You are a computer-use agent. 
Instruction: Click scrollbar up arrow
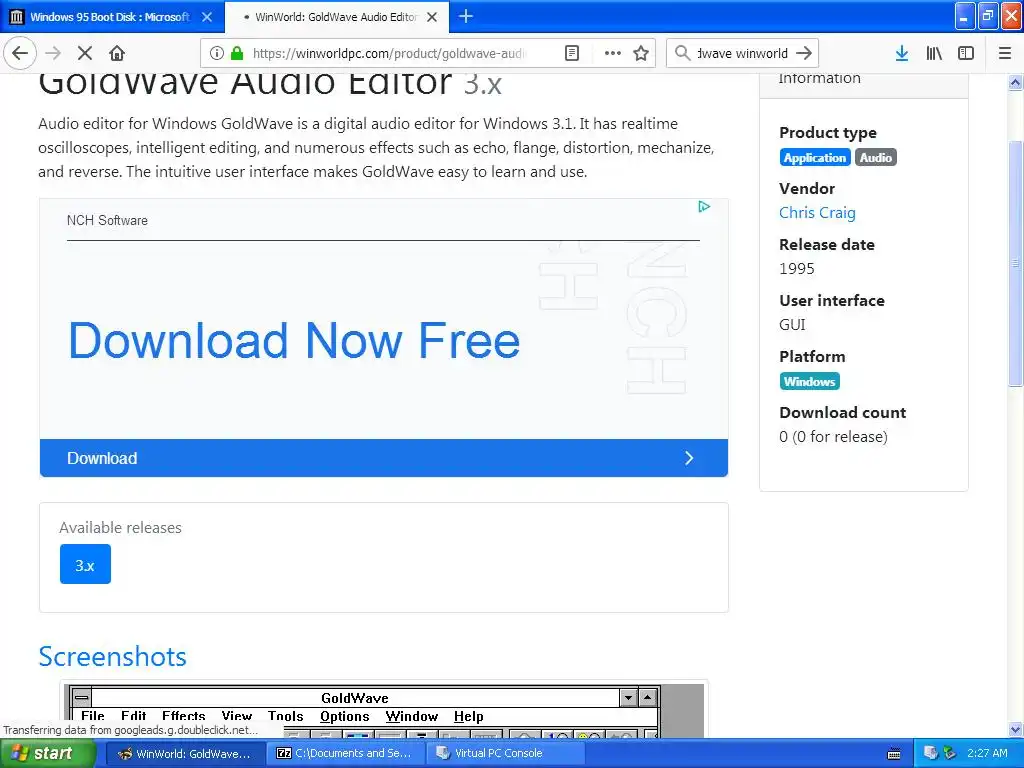tap(1015, 82)
